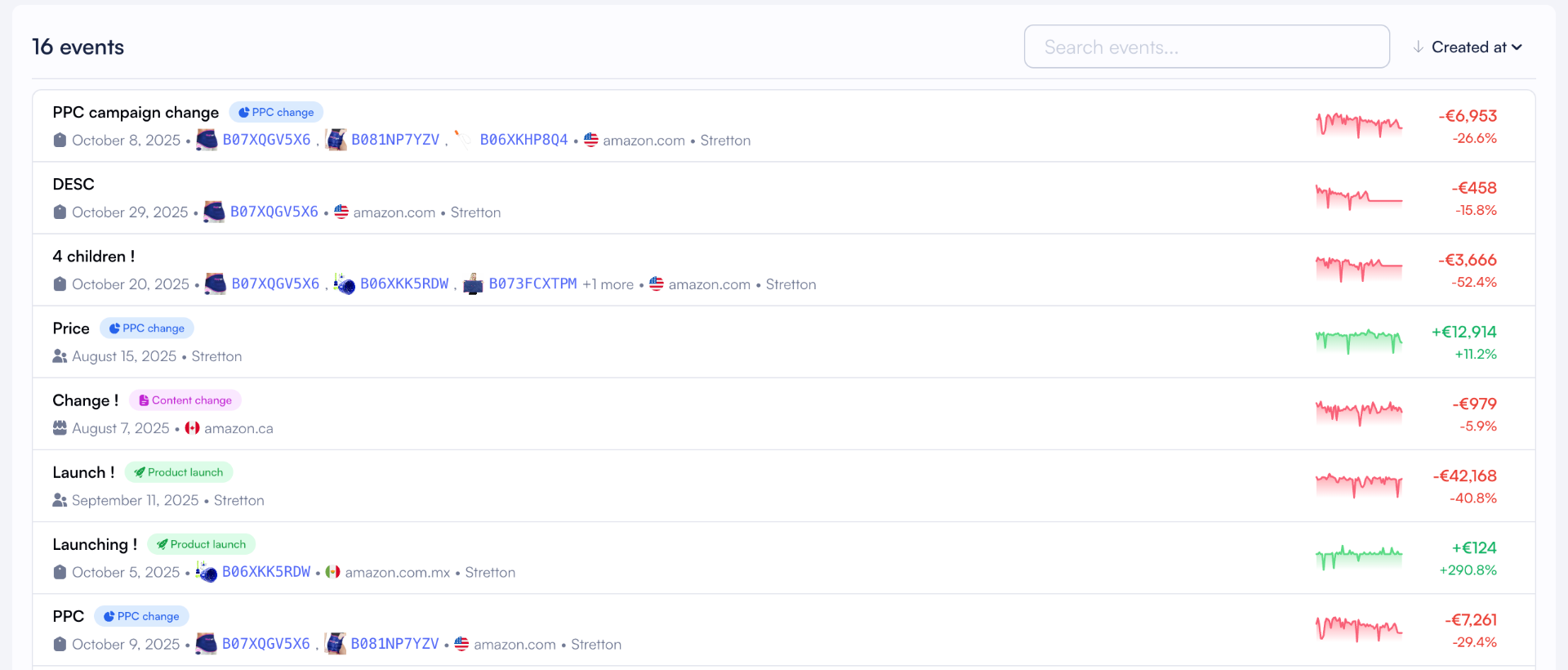Open B081NP7YZV link in PPC campaign change row
Image resolution: width=1568 pixels, height=670 pixels.
(x=395, y=140)
